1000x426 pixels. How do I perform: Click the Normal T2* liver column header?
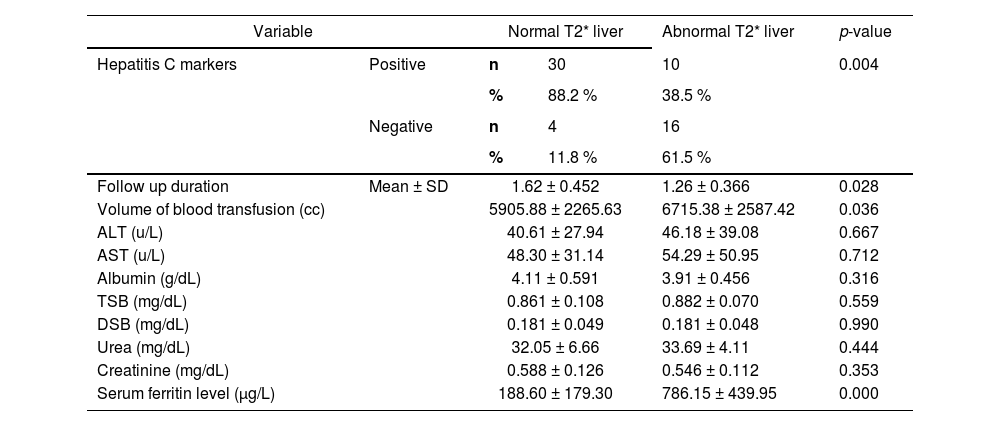pos(565,32)
